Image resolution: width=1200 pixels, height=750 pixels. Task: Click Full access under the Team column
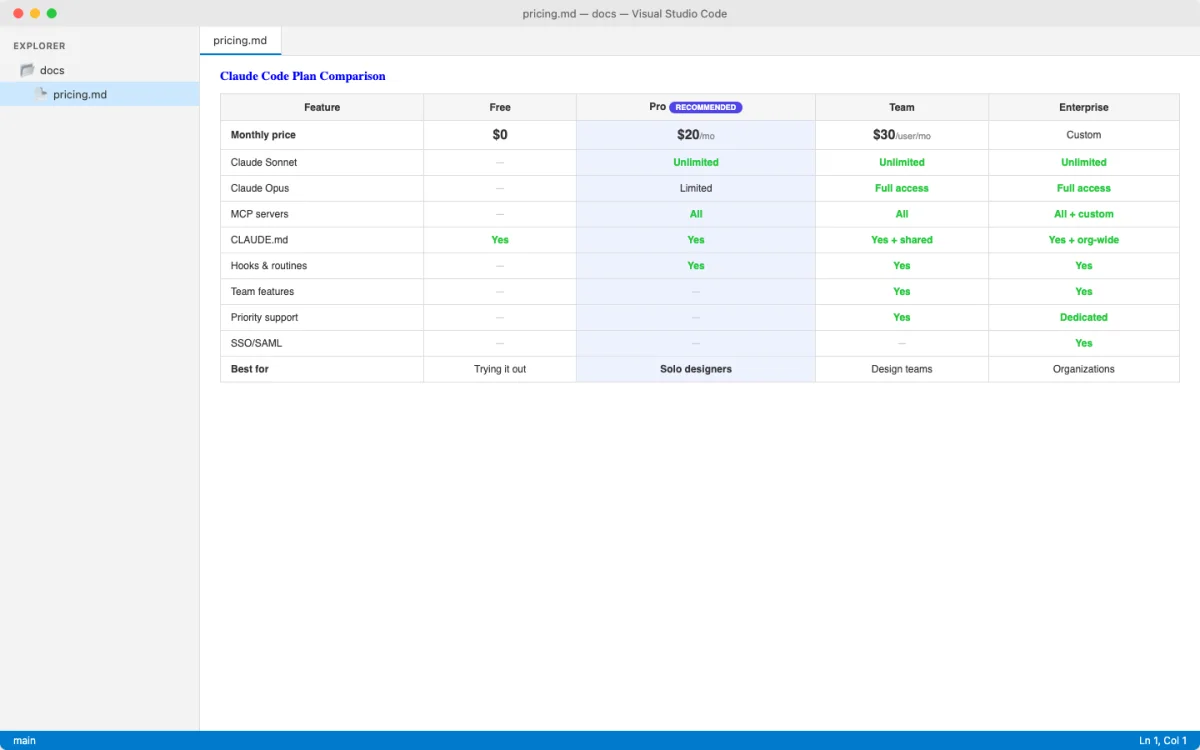pyautogui.click(x=902, y=188)
